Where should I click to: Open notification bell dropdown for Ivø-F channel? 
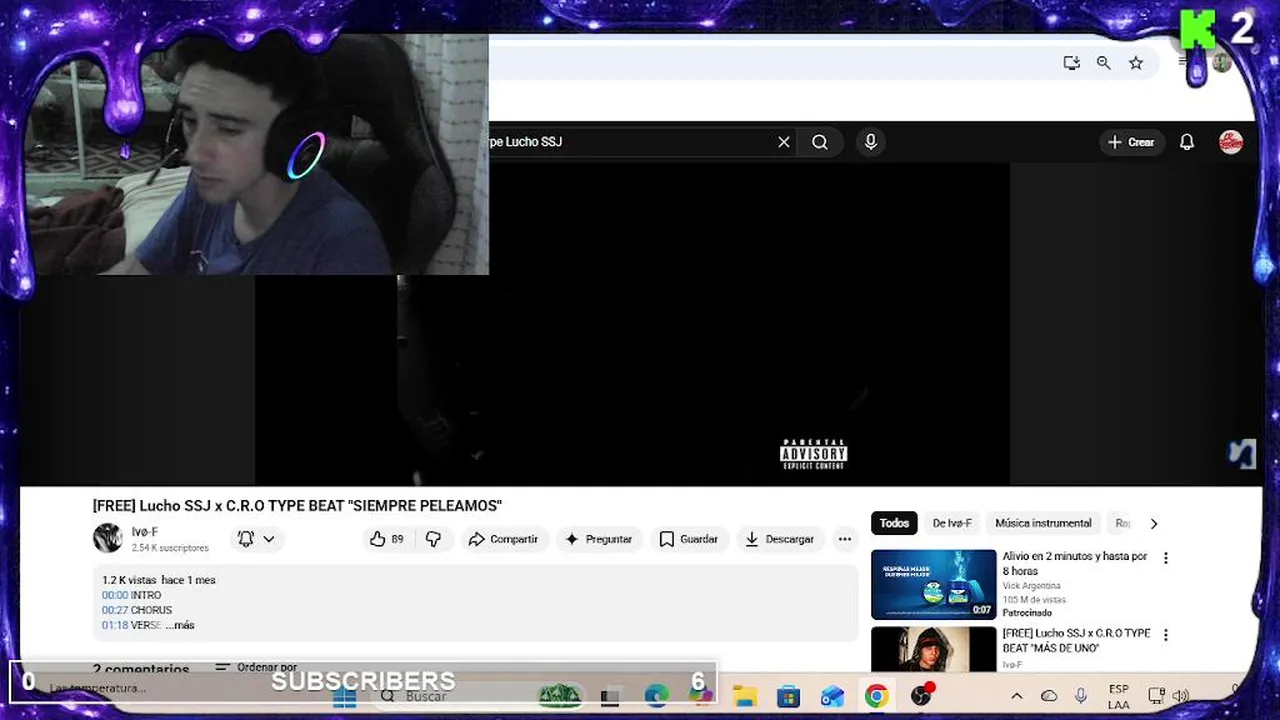(256, 539)
